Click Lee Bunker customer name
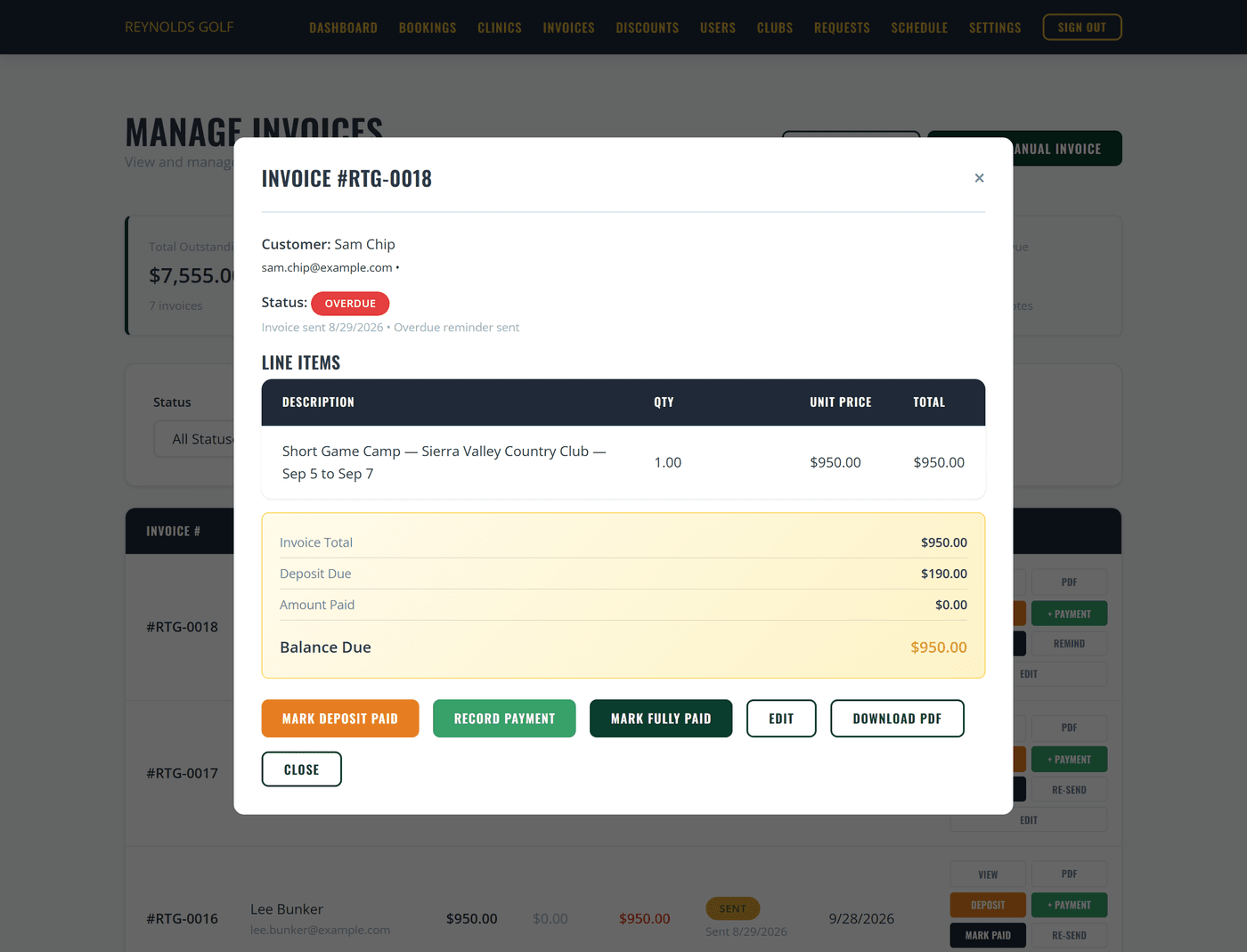 (287, 909)
